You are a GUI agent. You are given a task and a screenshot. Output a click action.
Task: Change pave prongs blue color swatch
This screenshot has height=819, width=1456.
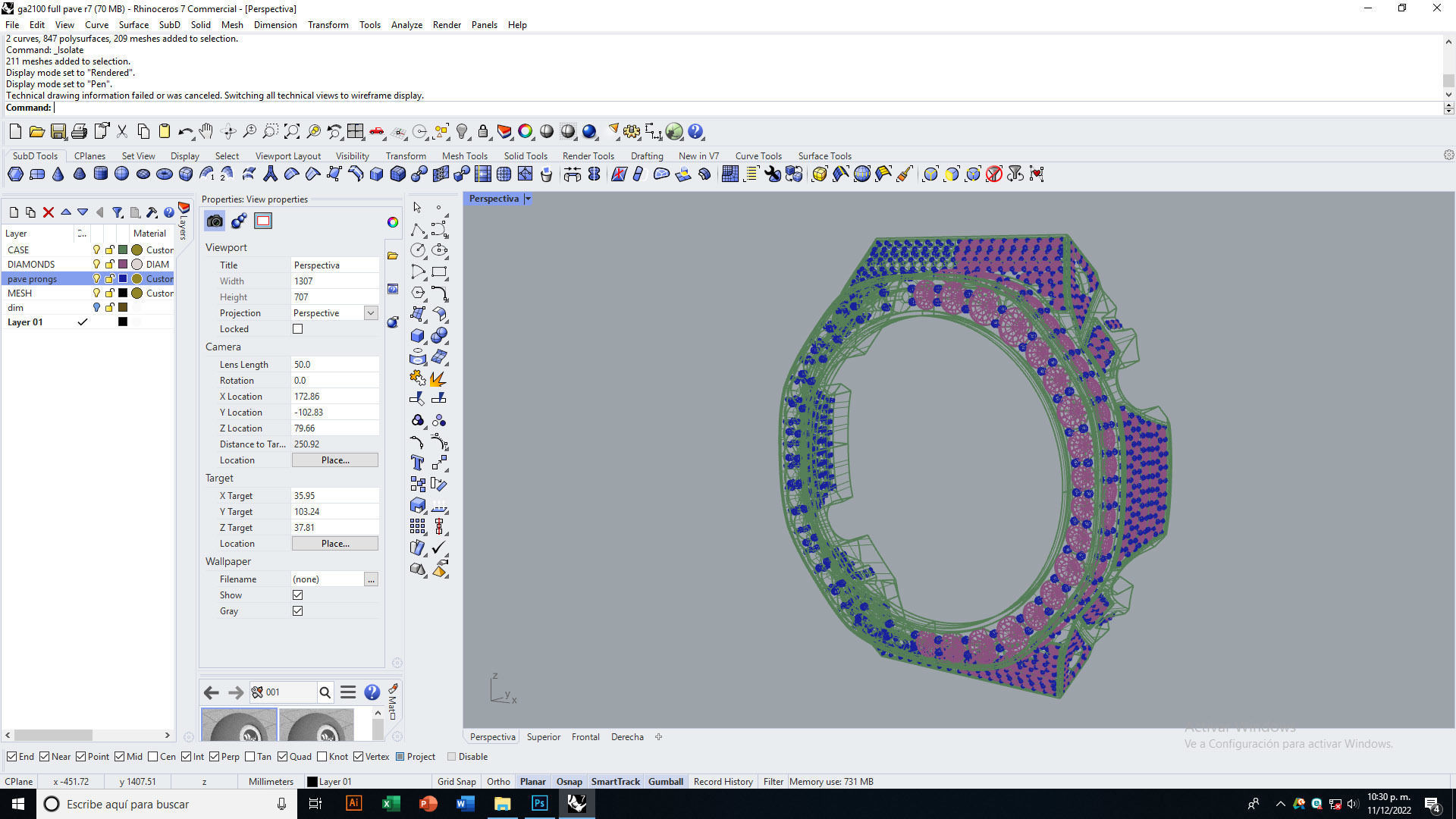coord(123,279)
